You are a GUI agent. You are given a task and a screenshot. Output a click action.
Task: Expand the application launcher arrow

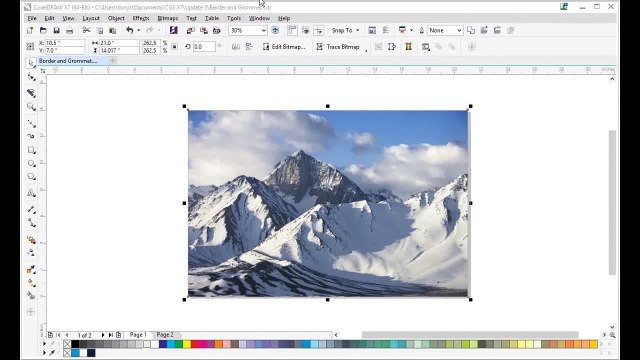411,30
